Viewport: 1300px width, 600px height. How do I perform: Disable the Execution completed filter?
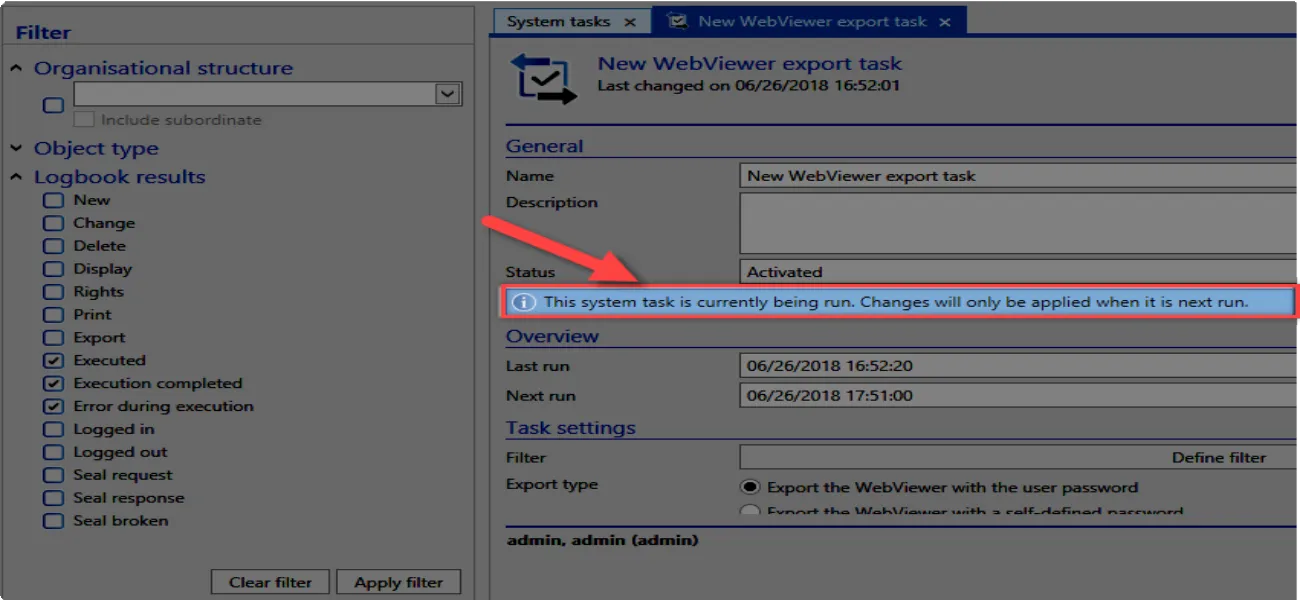coord(53,383)
